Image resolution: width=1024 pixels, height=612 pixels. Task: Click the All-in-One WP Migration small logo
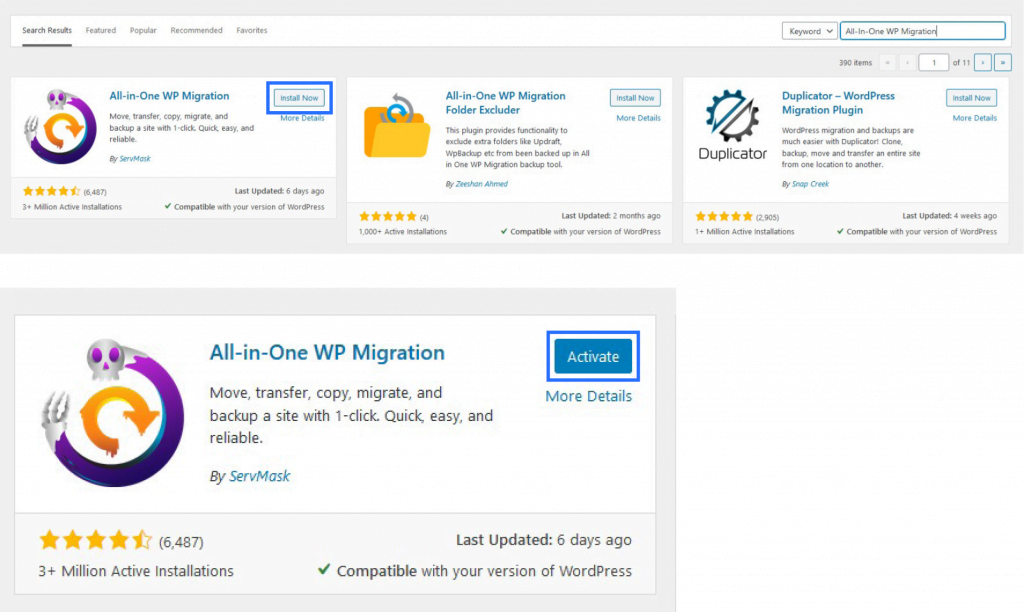coord(60,126)
